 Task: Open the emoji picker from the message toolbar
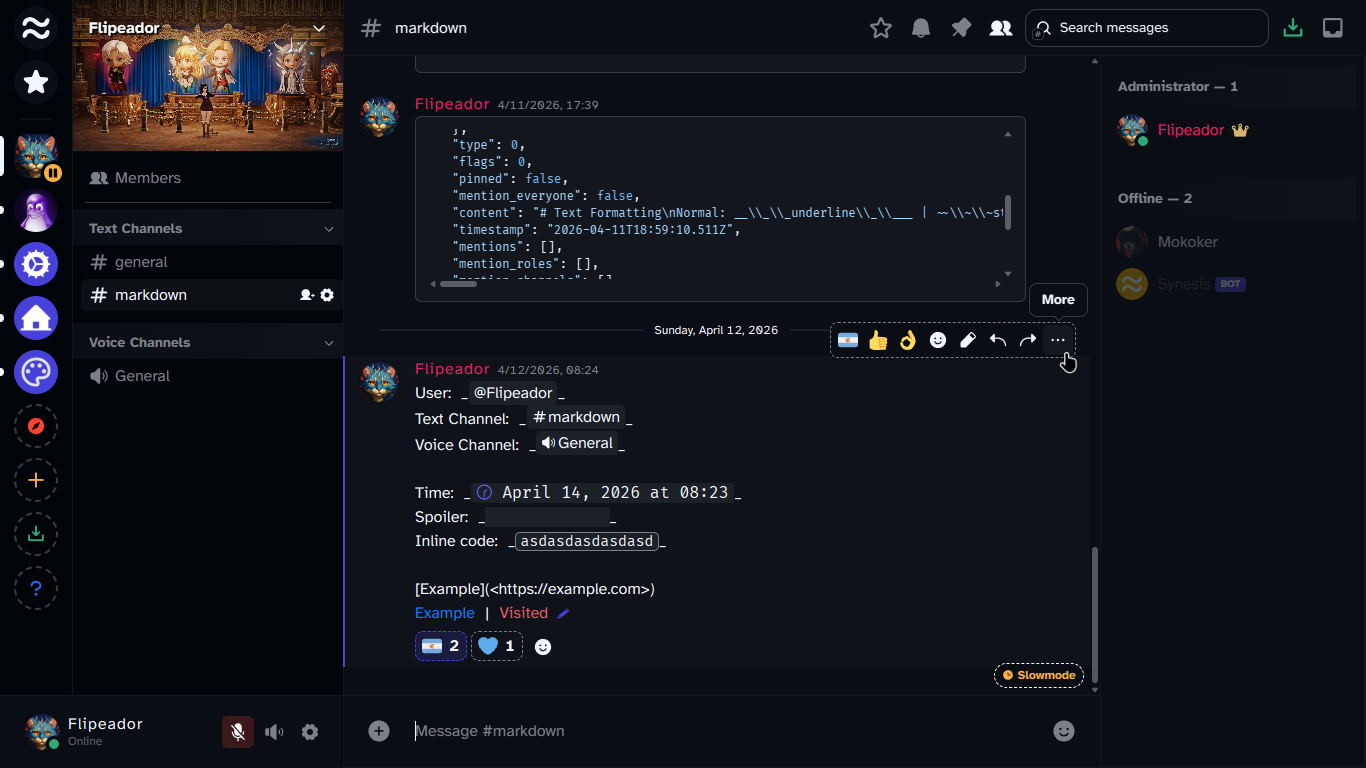click(938, 340)
